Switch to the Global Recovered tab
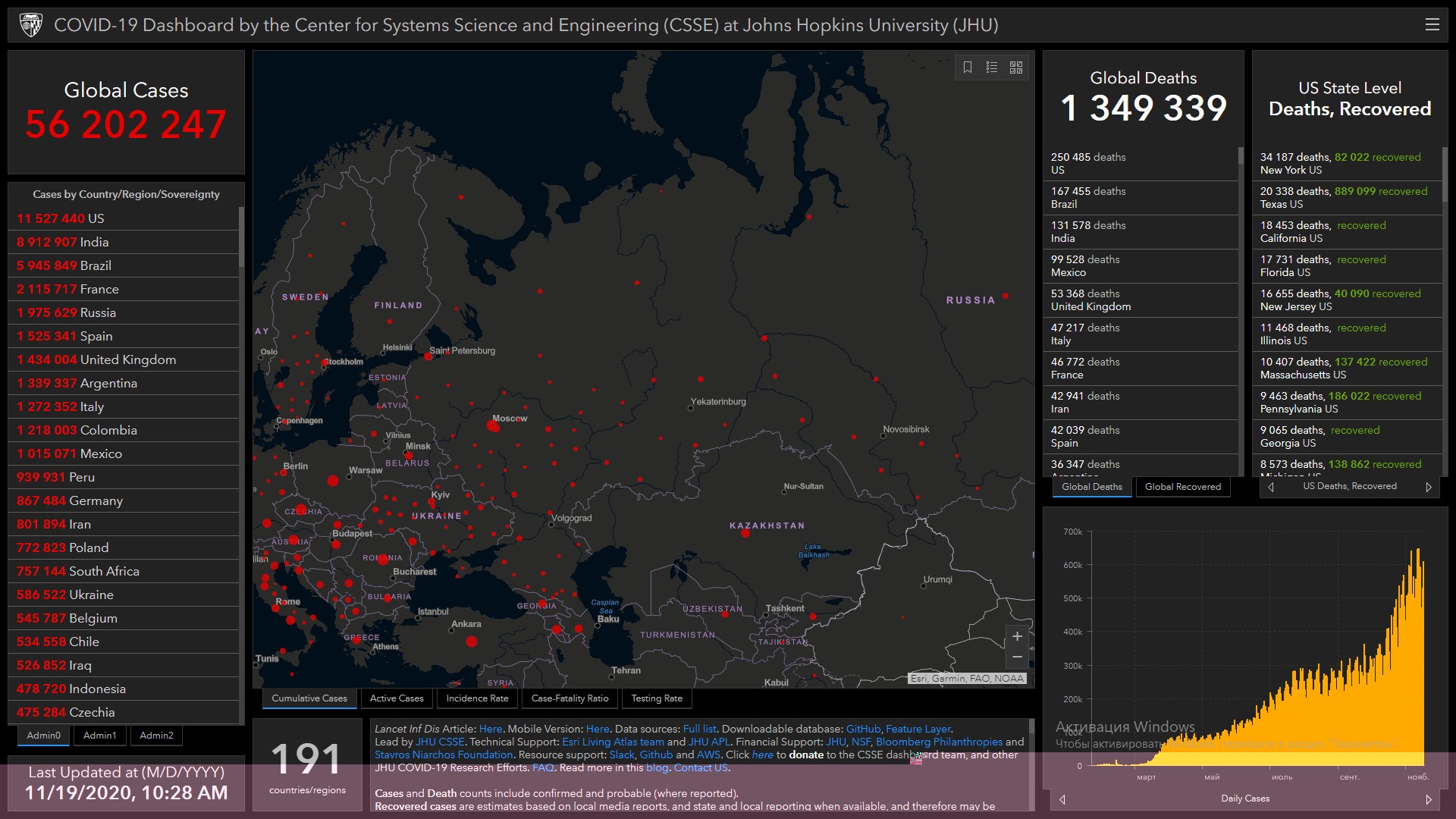 1182,487
